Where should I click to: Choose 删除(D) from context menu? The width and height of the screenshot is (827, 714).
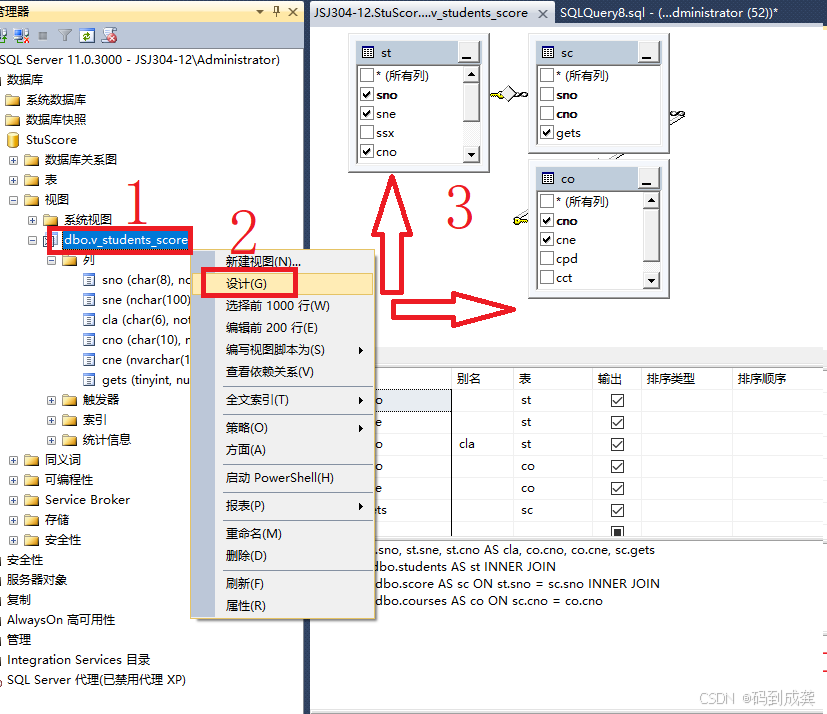(x=246, y=556)
